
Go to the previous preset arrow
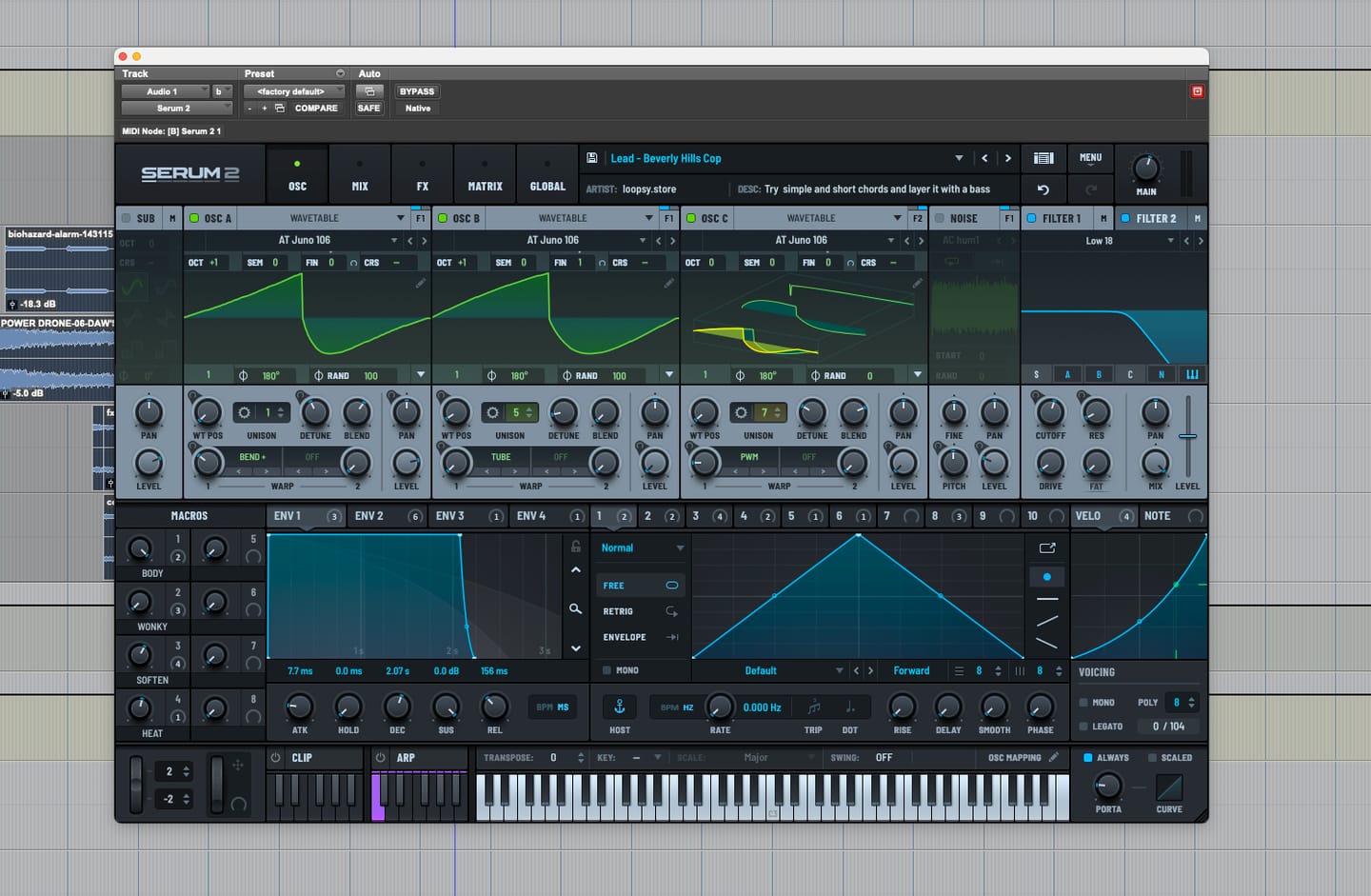(x=984, y=158)
